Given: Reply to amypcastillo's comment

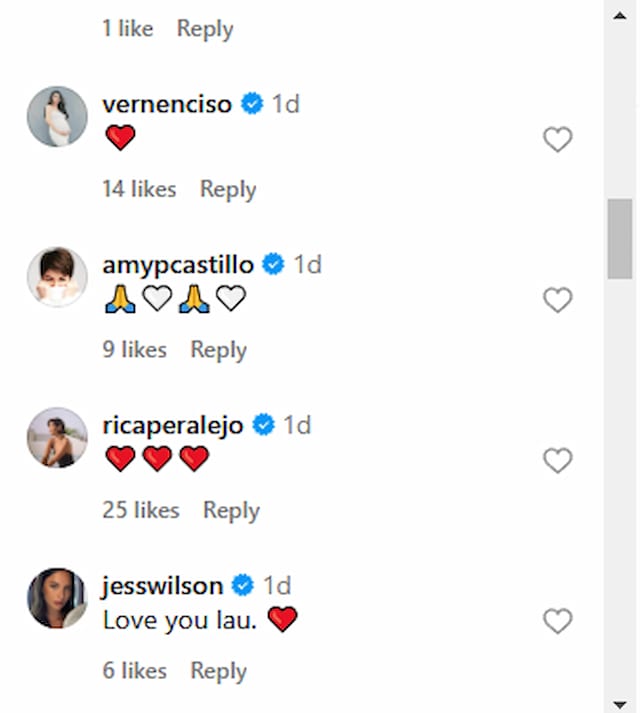Looking at the screenshot, I should [218, 350].
